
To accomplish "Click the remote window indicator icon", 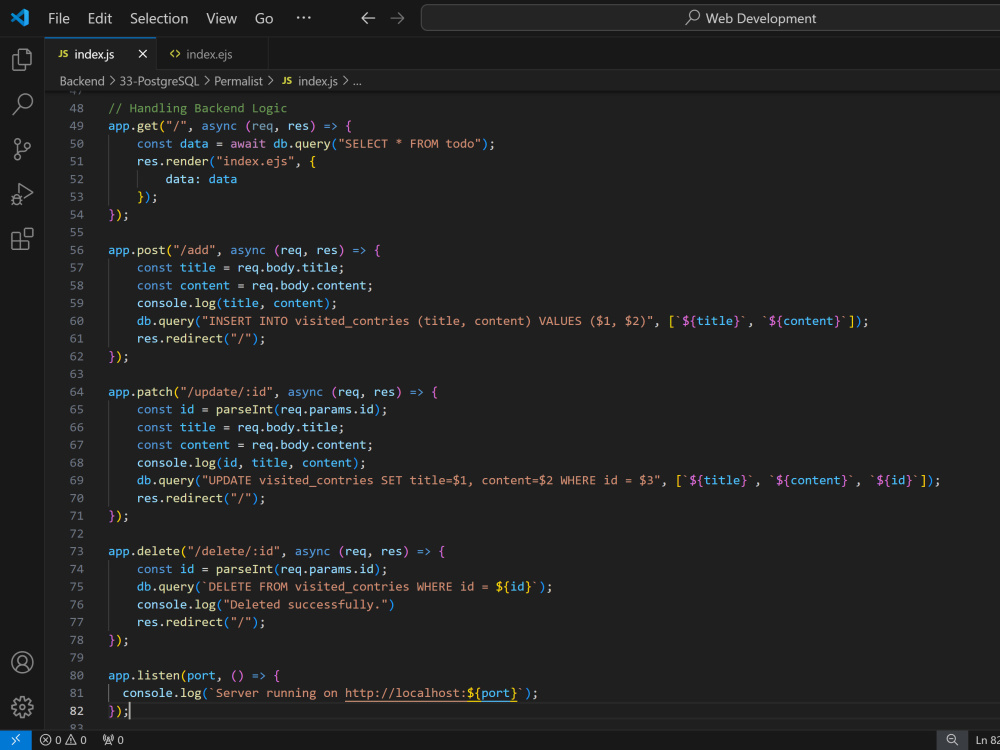I will [15, 740].
